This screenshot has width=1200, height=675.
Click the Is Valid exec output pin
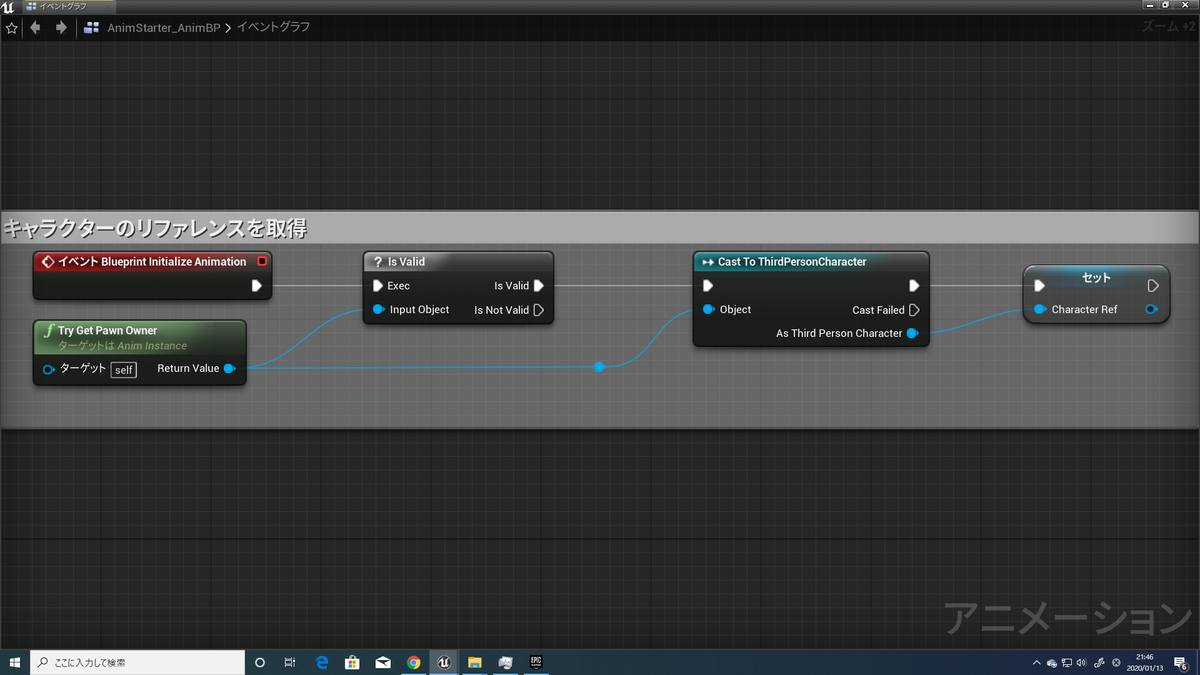pos(538,286)
